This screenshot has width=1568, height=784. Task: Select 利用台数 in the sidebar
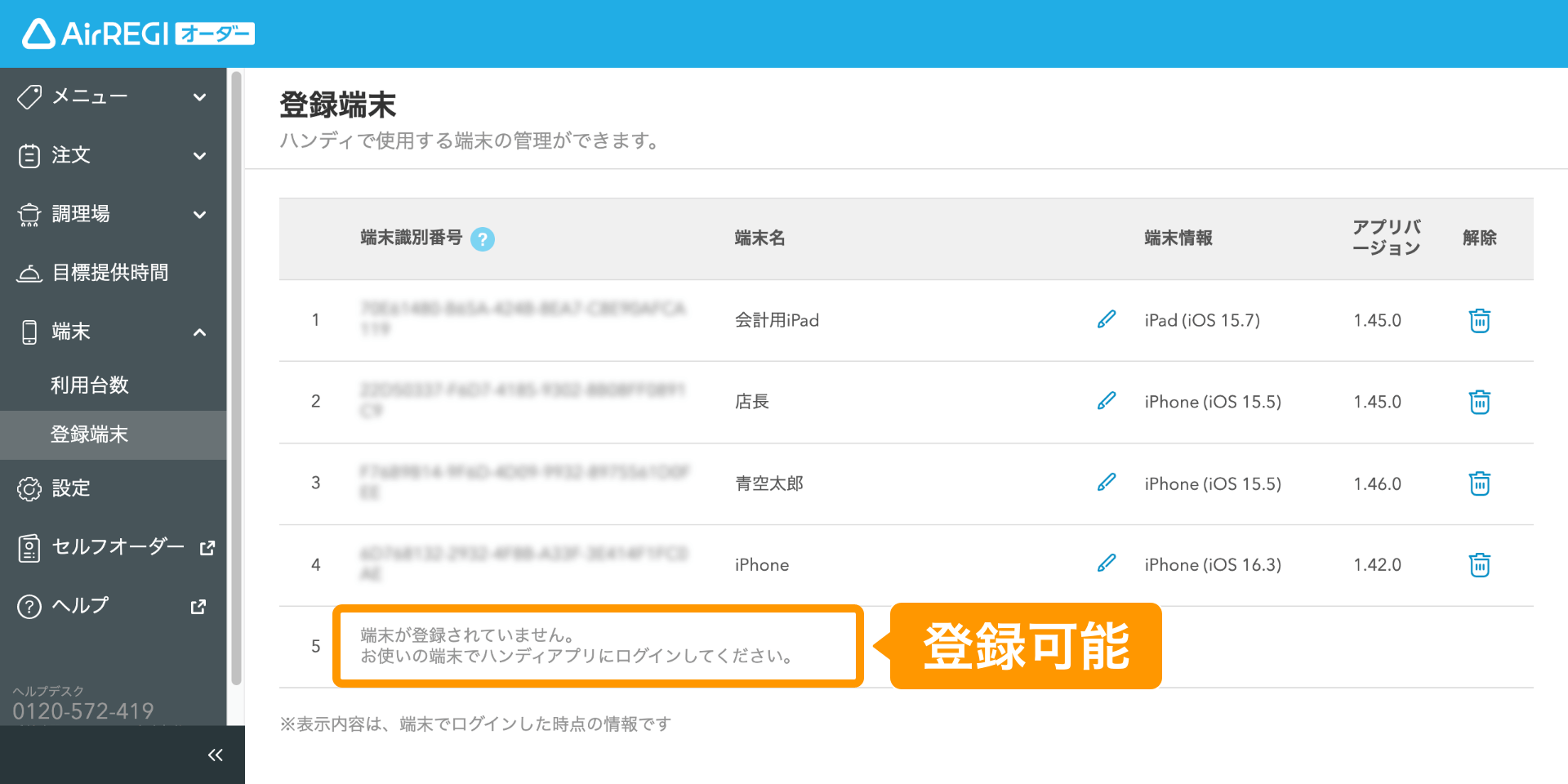(90, 385)
